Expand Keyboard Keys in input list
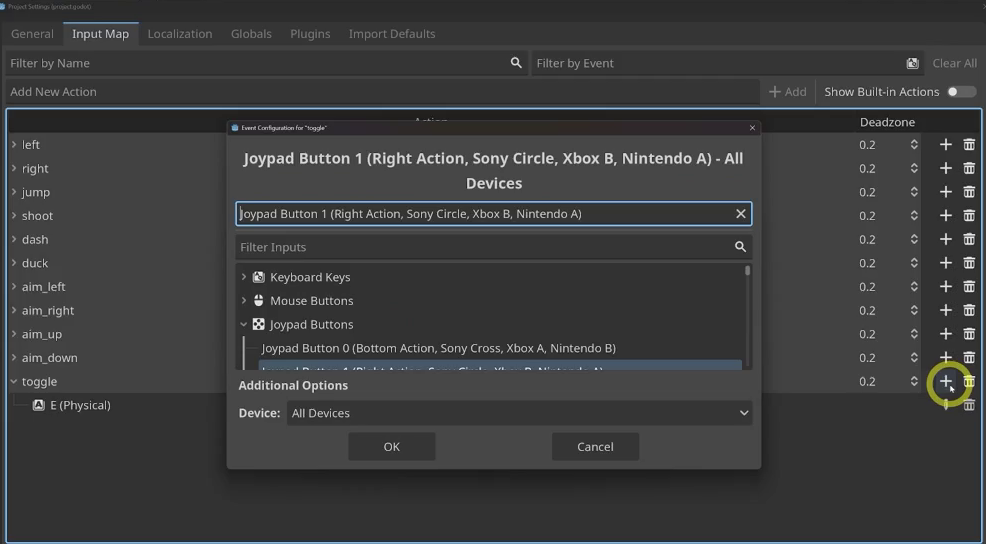The height and width of the screenshot is (544, 986). 244,277
